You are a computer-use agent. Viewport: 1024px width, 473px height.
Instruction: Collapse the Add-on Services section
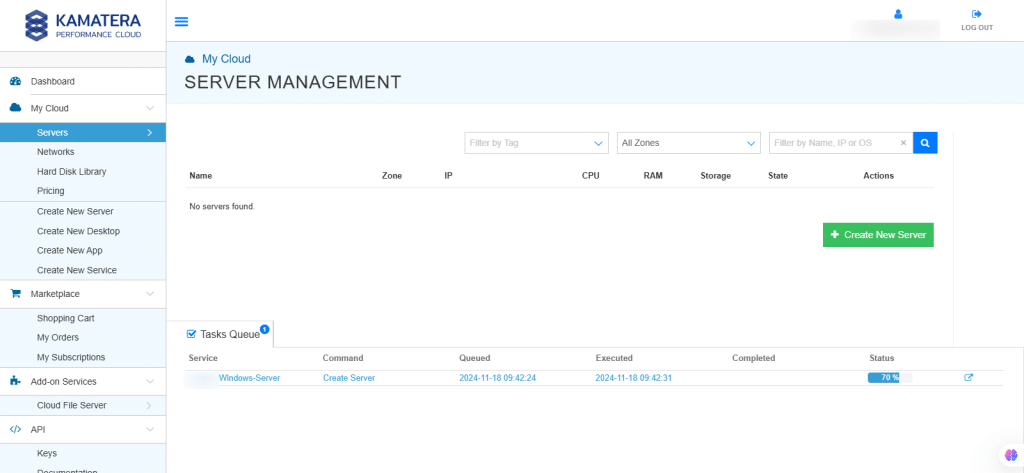click(x=149, y=381)
